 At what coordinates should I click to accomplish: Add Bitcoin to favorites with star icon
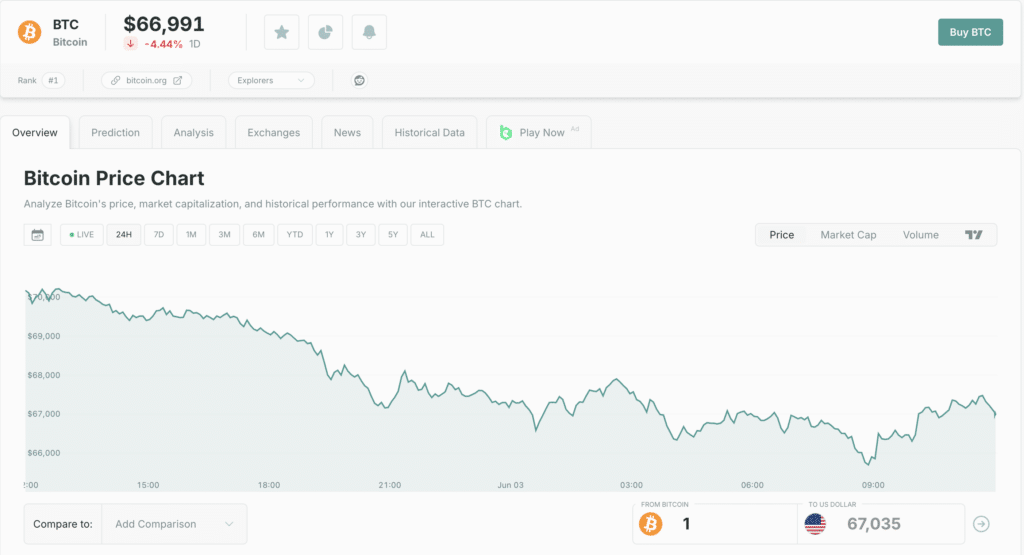tap(281, 32)
